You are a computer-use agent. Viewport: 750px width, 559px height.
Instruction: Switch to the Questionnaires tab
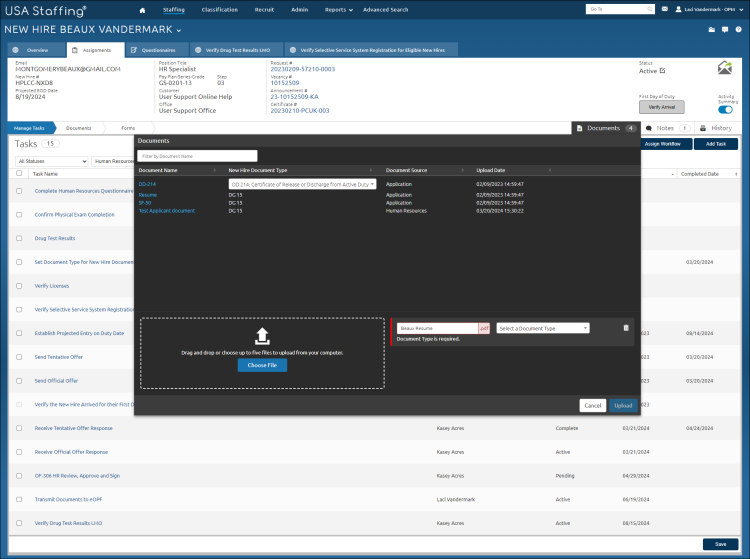click(158, 50)
